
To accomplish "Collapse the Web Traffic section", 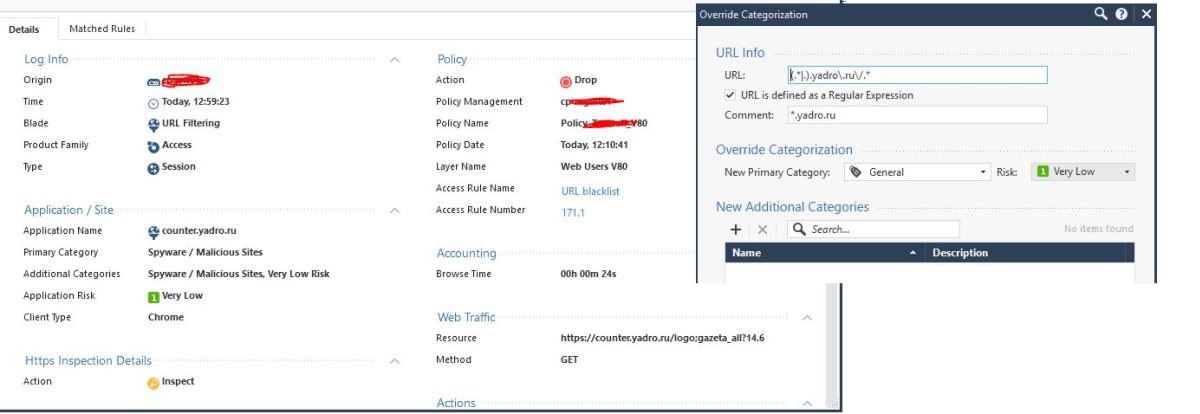I will click(x=808, y=317).
